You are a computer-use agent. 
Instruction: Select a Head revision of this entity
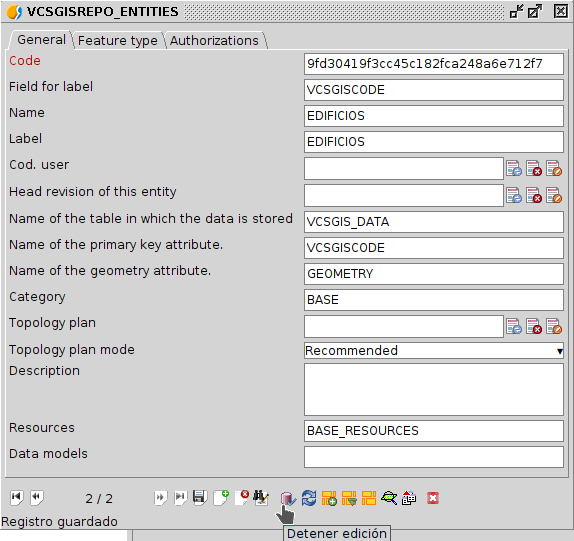click(514, 195)
